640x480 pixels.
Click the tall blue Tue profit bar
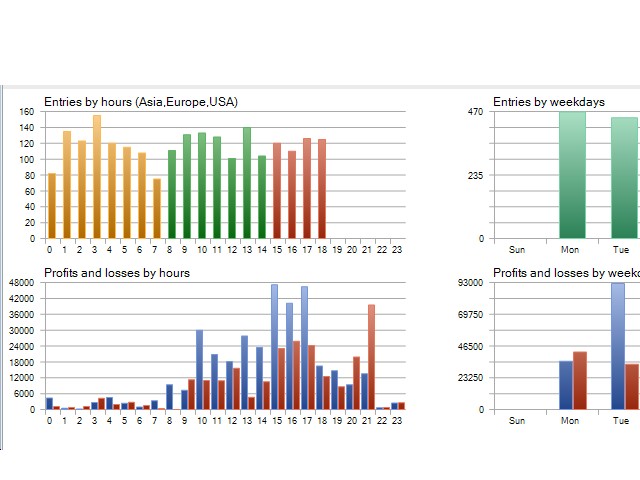[618, 346]
